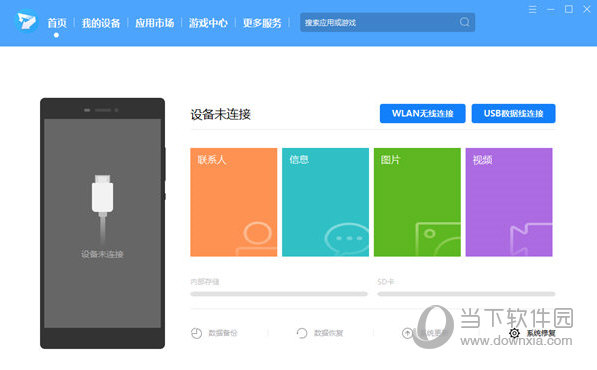Screen dimensions: 597x370
Task: Select the 更多服务 tab
Action: point(262,23)
